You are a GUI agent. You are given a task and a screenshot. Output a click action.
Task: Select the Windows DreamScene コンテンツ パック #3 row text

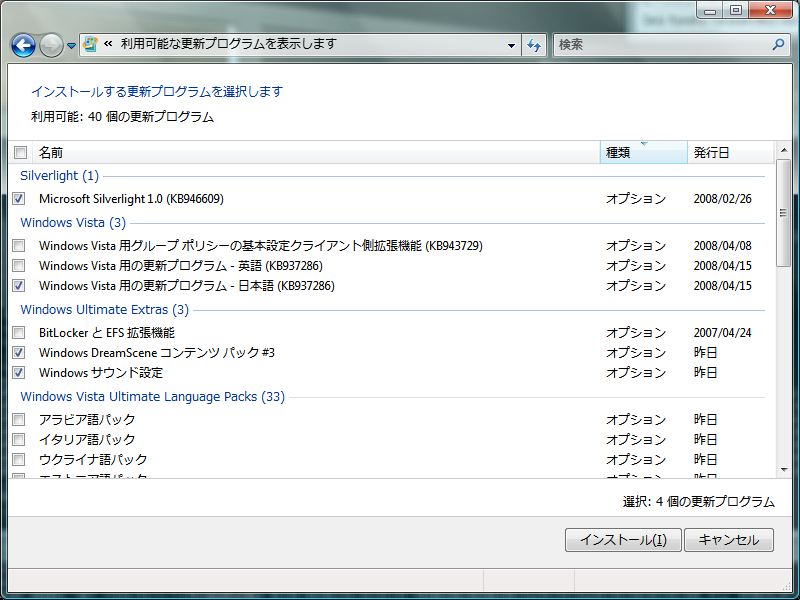point(157,353)
